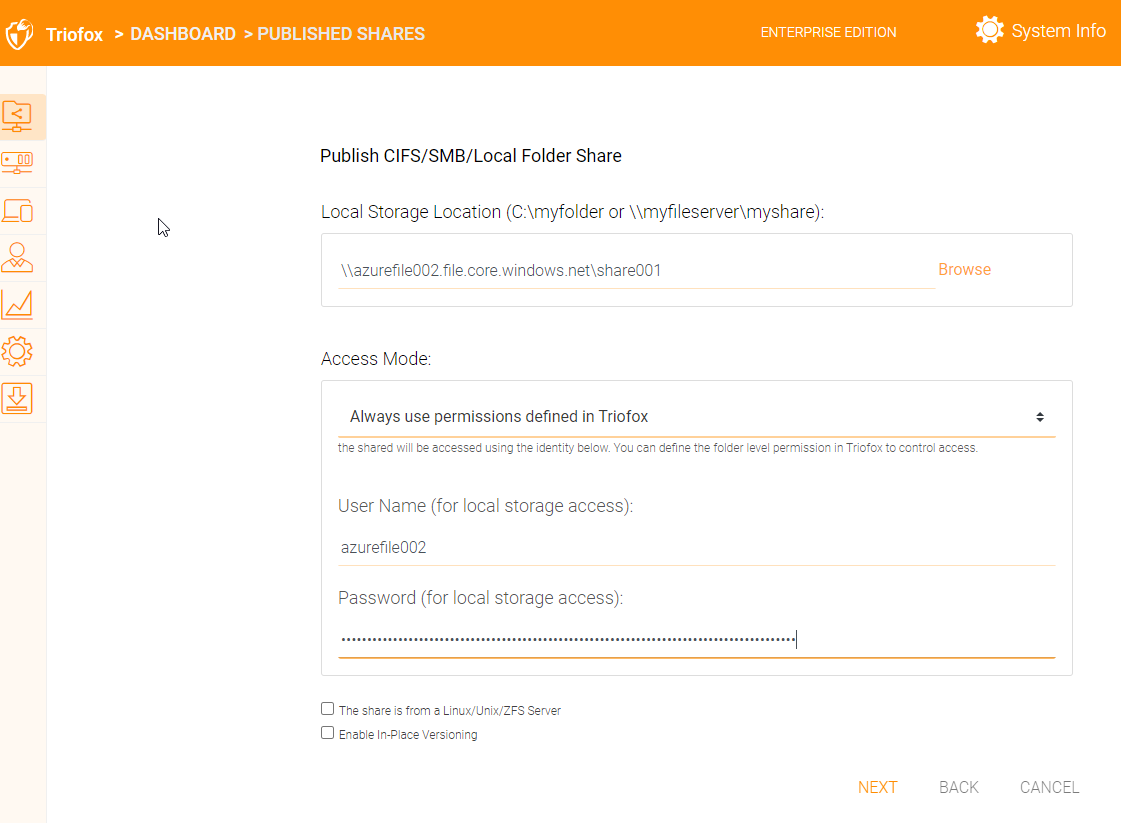Click Browse for storage location
This screenshot has height=823, width=1121.
pos(964,270)
